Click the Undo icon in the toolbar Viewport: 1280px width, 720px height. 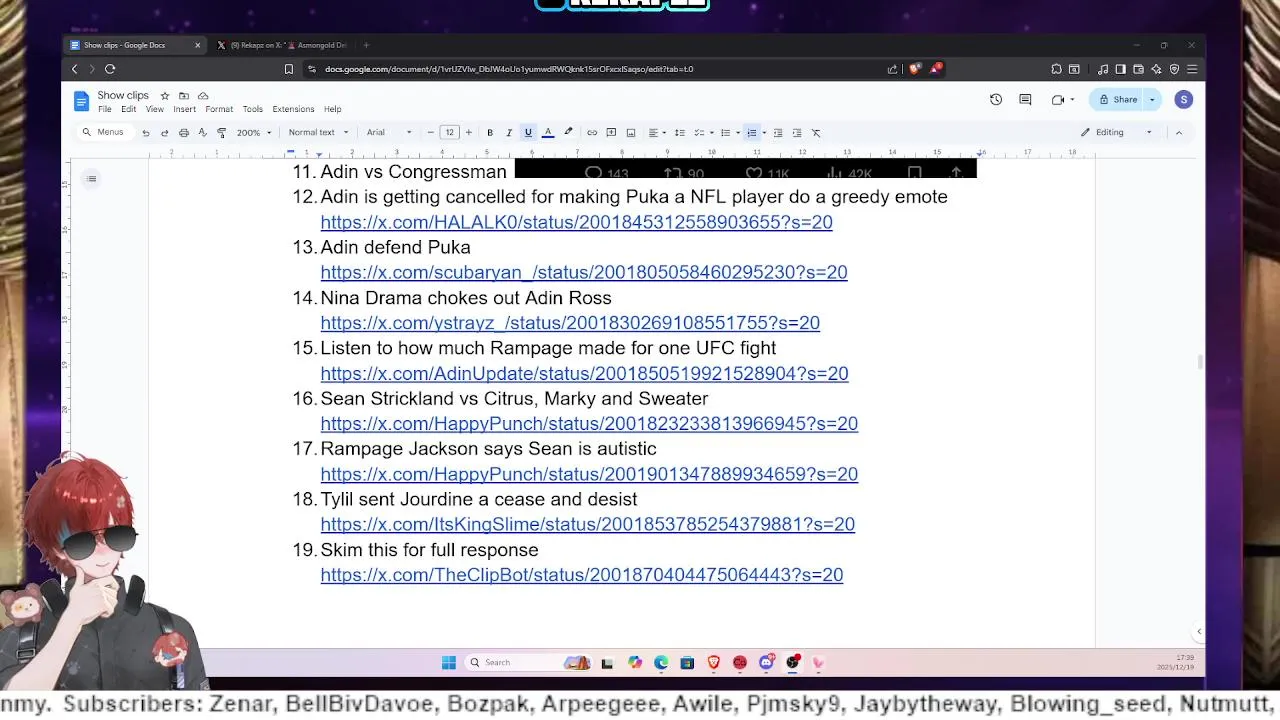(146, 133)
